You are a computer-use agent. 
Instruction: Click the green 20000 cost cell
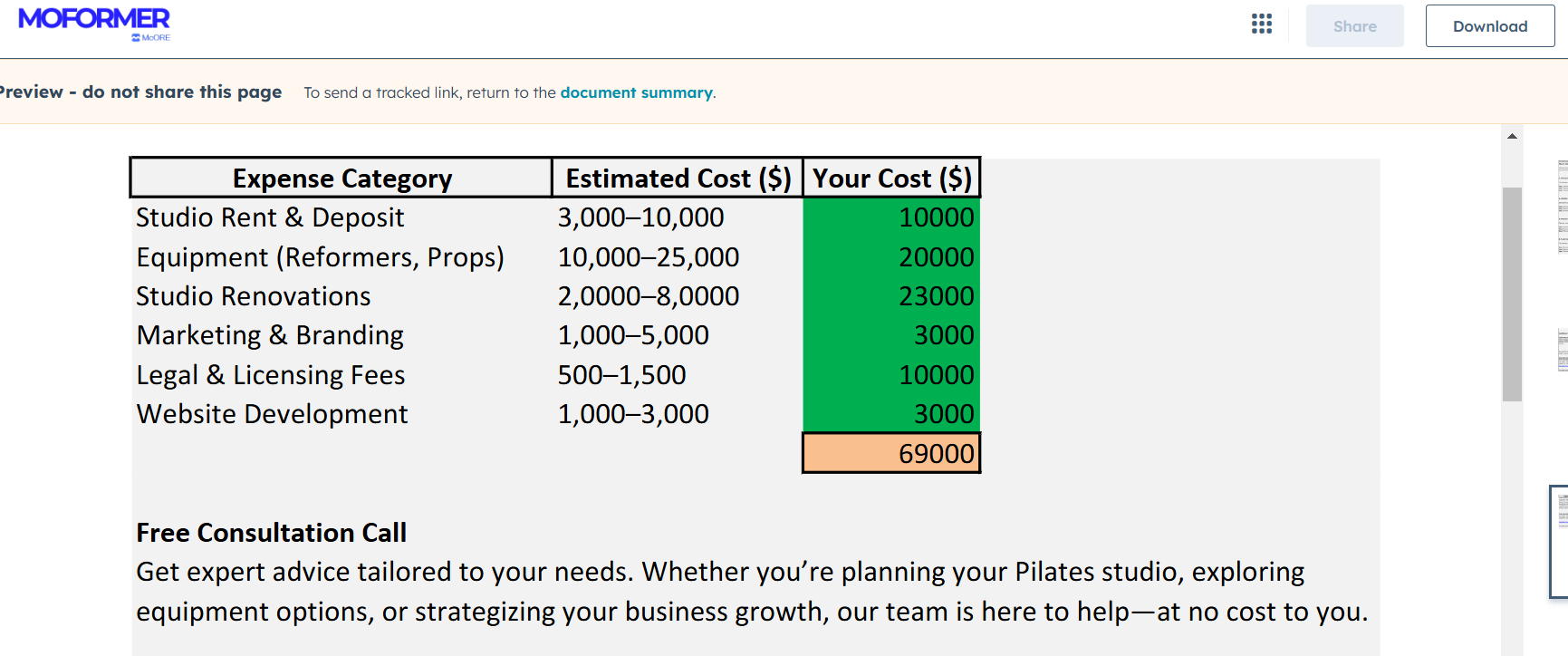point(891,257)
